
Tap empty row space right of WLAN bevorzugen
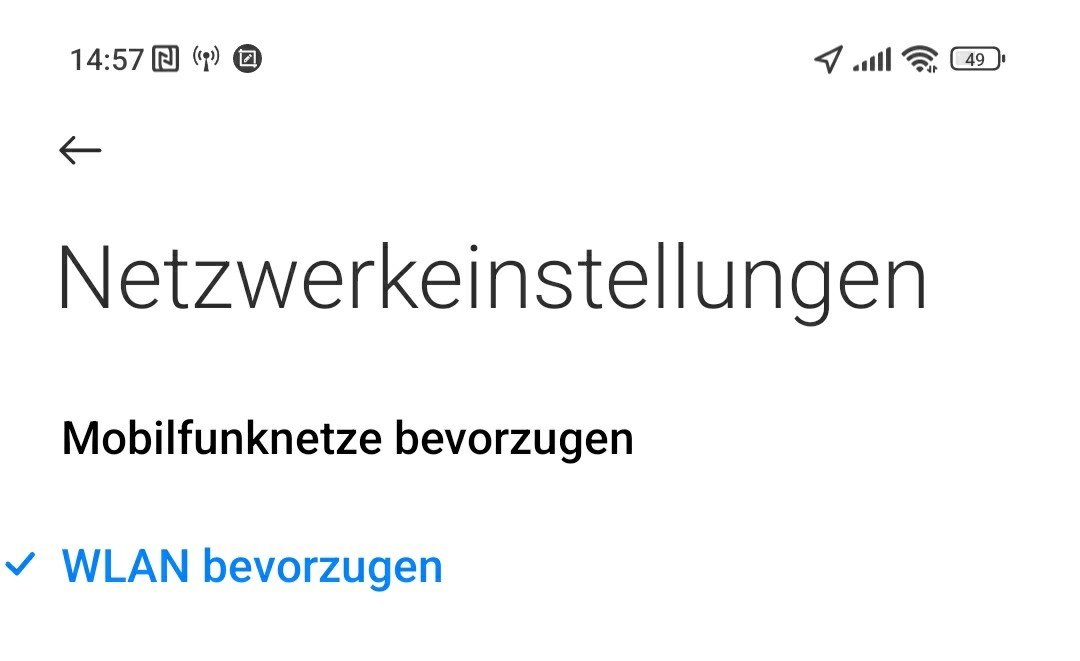758,566
